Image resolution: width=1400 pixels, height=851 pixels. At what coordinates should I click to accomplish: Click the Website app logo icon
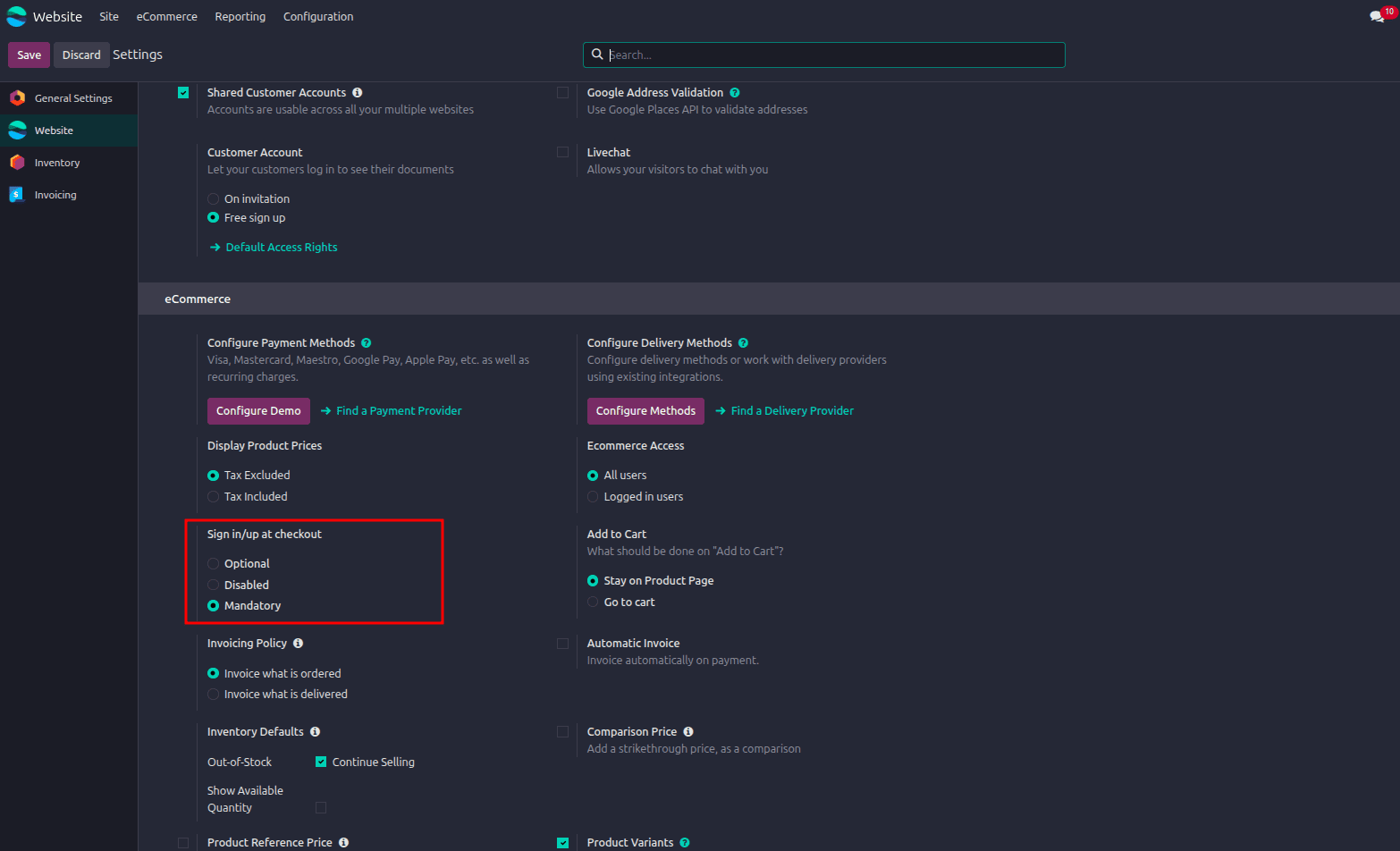pos(17,16)
